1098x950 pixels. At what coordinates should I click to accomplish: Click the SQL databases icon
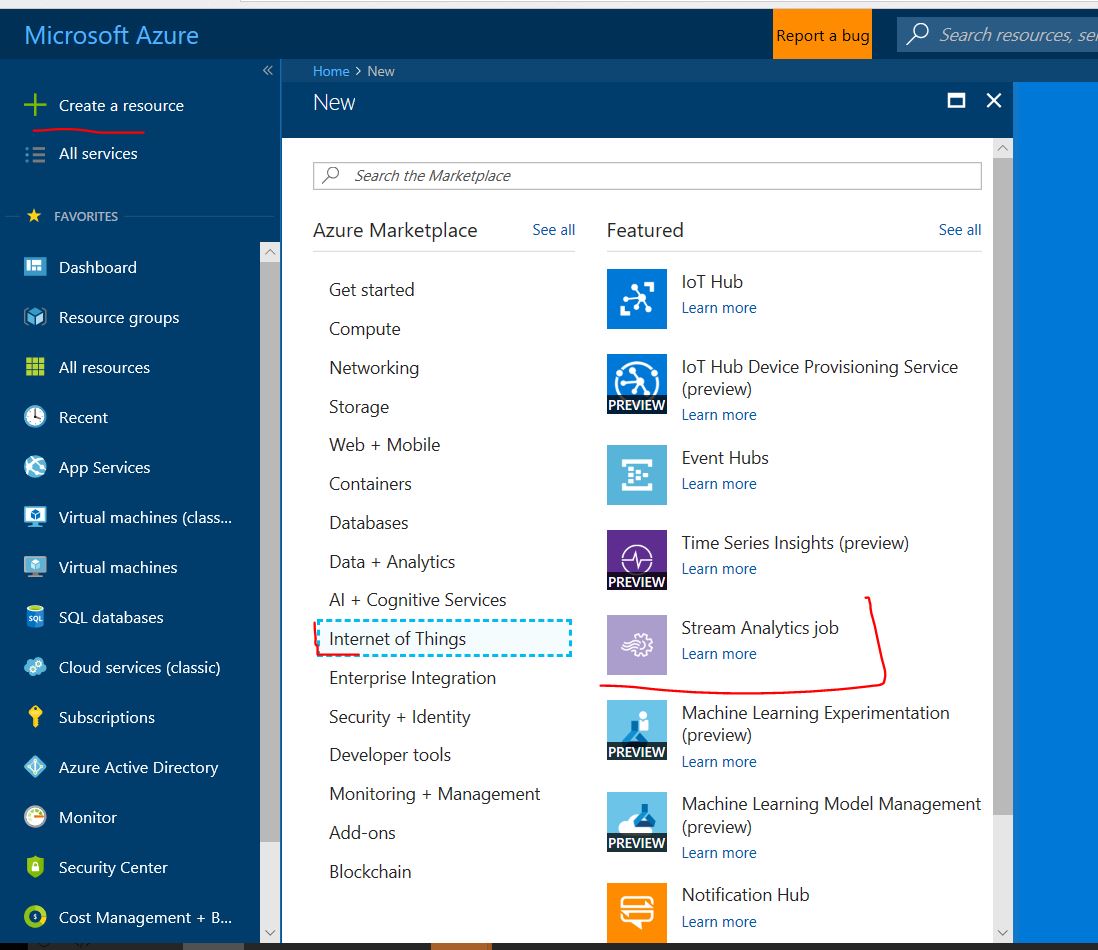(x=35, y=617)
